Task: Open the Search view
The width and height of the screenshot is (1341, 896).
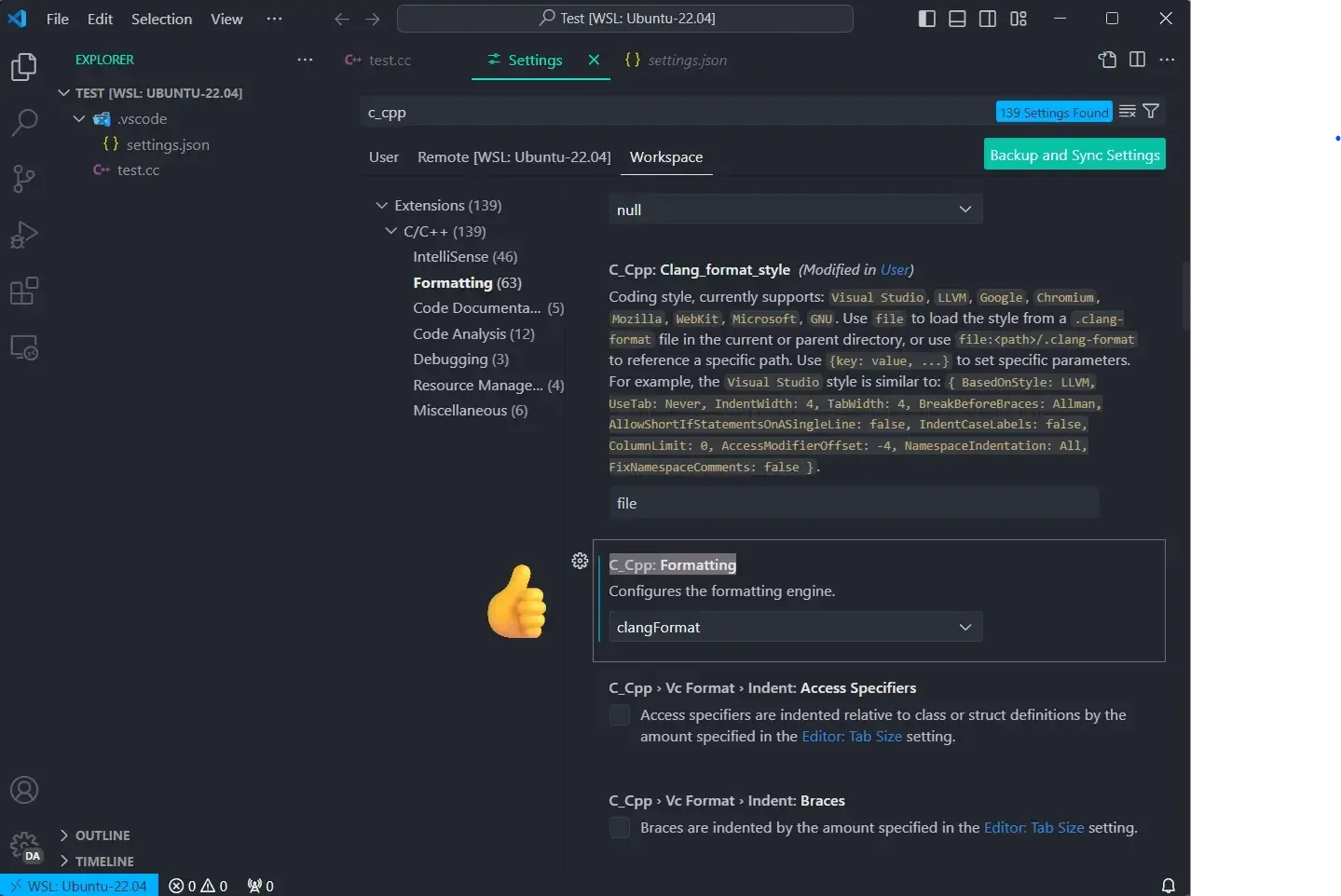Action: [24, 122]
